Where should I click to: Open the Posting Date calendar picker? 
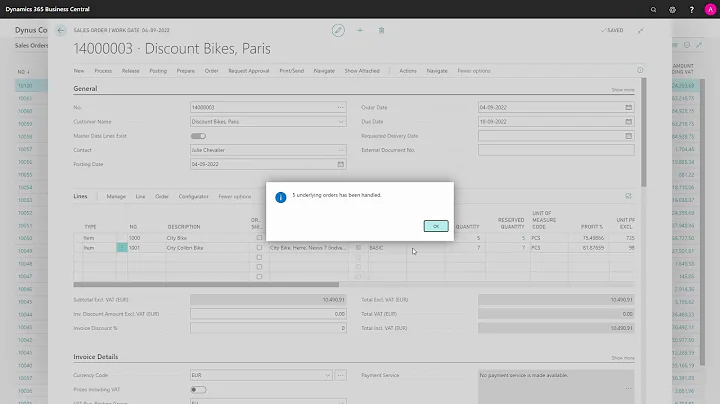pyautogui.click(x=341, y=164)
